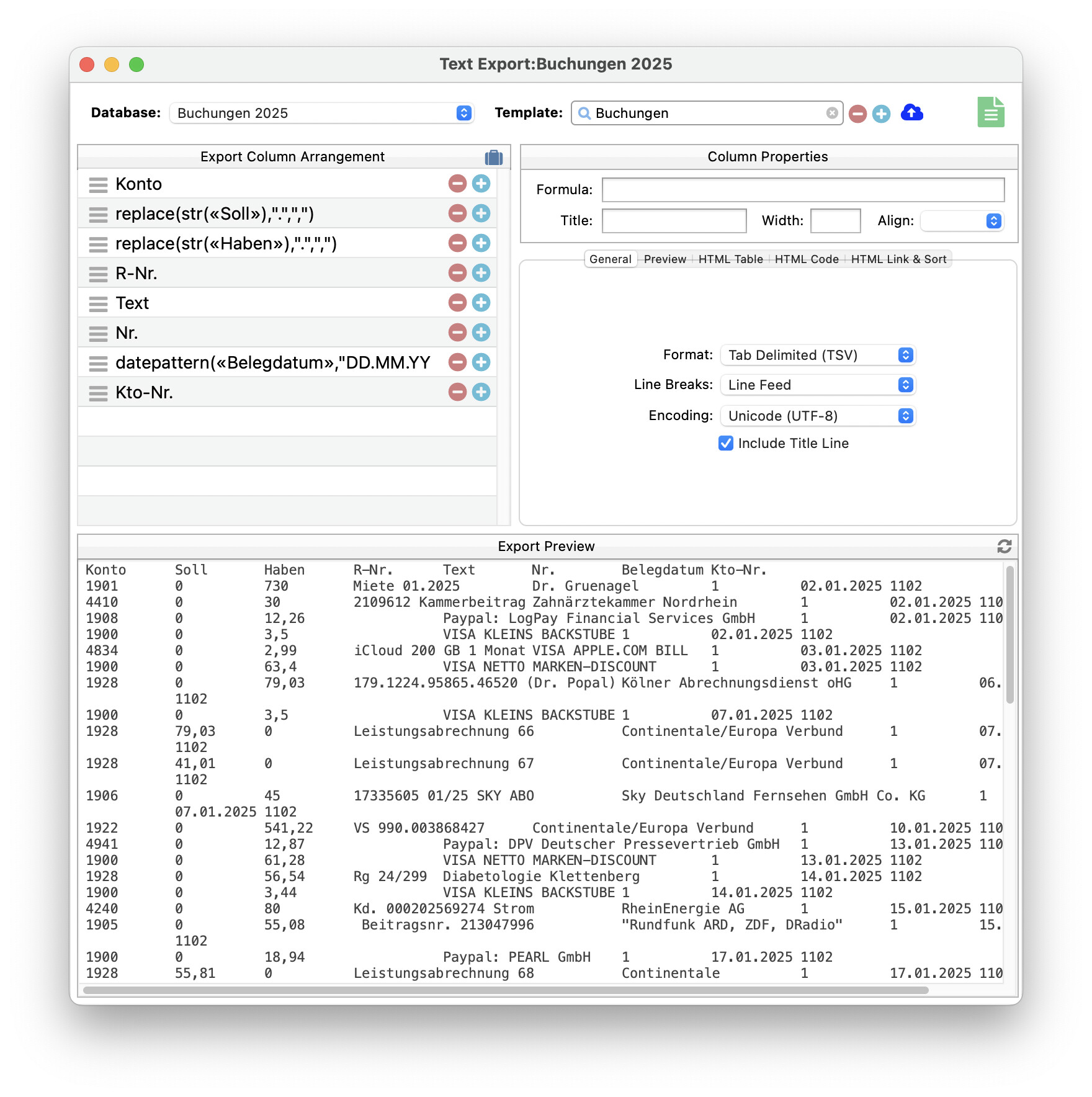Select the datepattern(«Belegdatum» column row

point(287,362)
